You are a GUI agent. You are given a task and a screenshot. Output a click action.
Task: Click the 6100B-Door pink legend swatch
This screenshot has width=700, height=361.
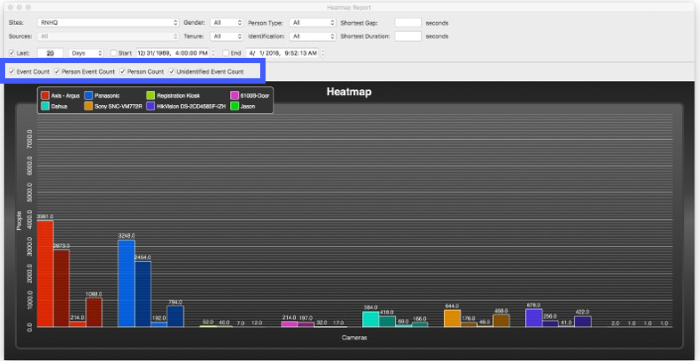click(x=234, y=95)
